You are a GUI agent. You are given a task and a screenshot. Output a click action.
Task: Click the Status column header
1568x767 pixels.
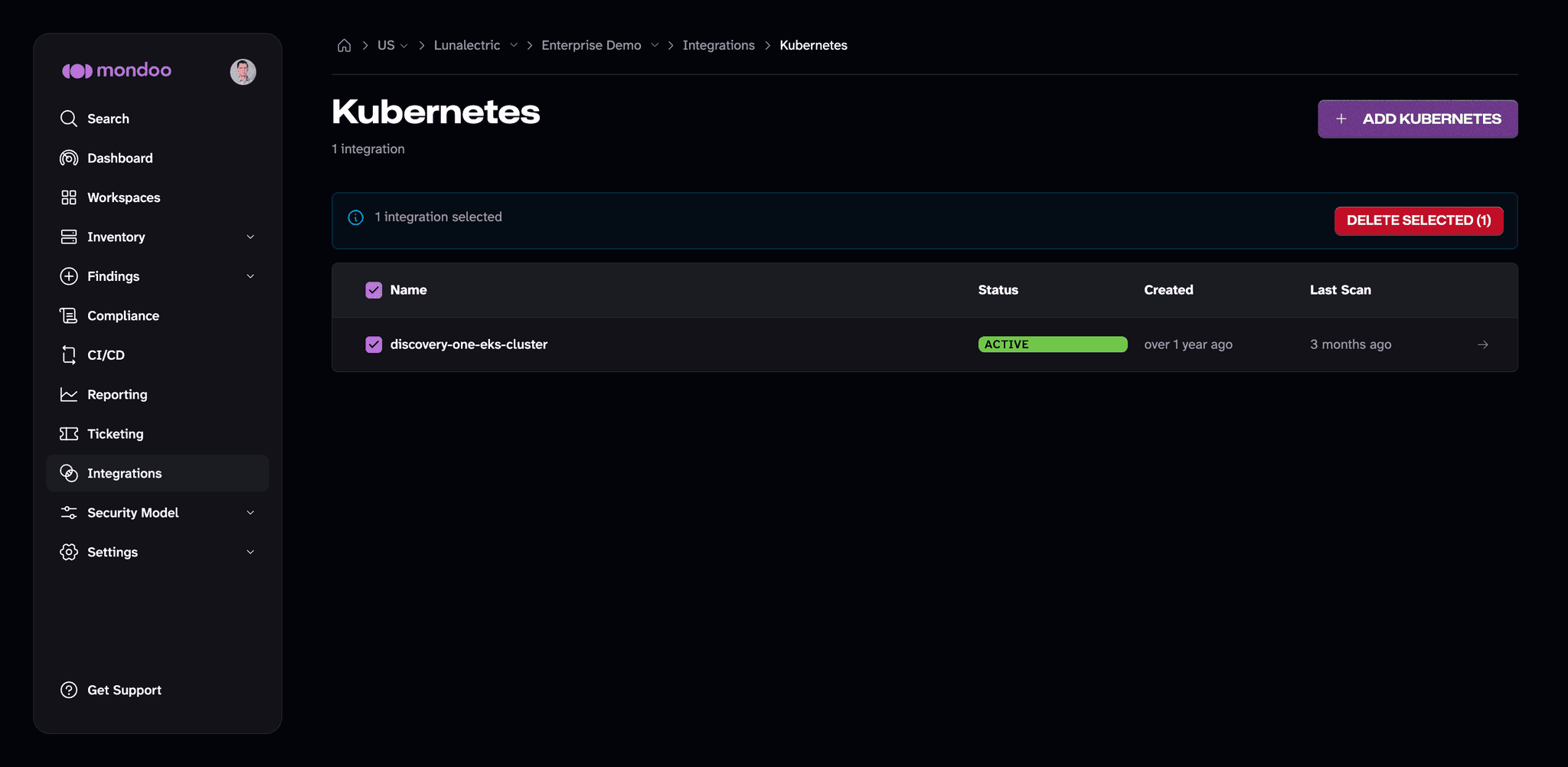point(998,290)
